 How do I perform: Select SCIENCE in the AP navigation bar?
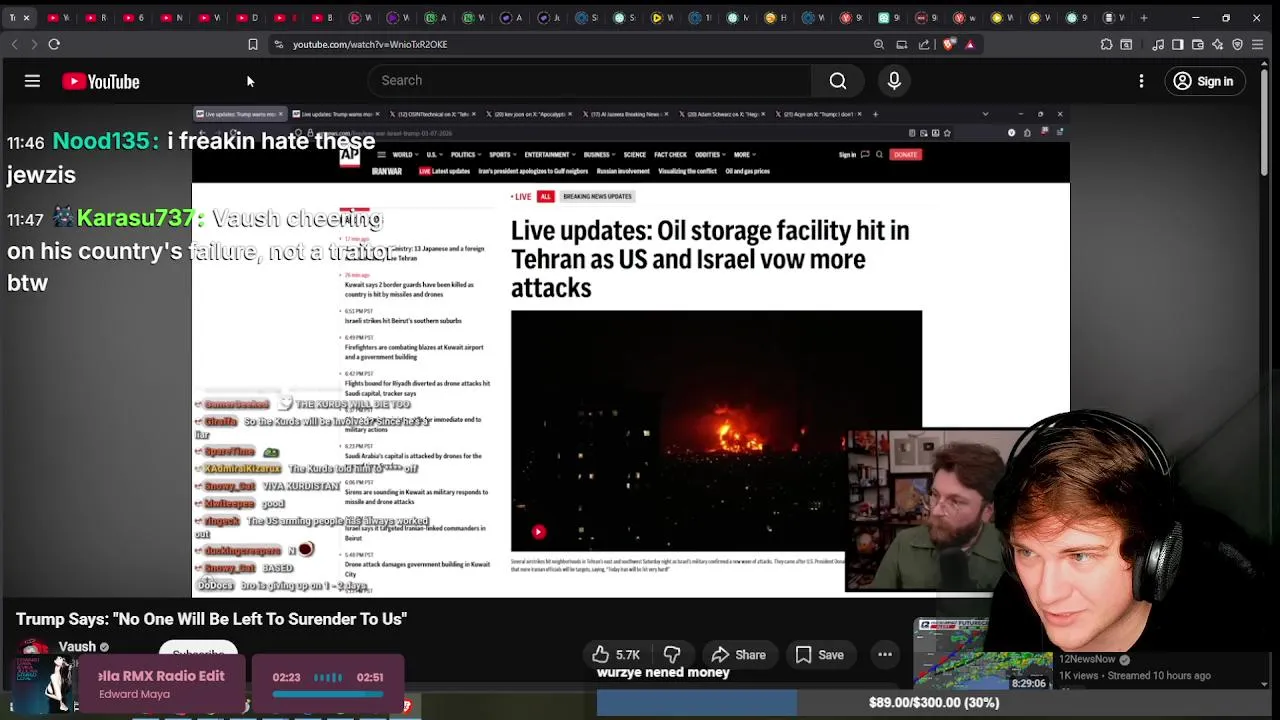(635, 155)
